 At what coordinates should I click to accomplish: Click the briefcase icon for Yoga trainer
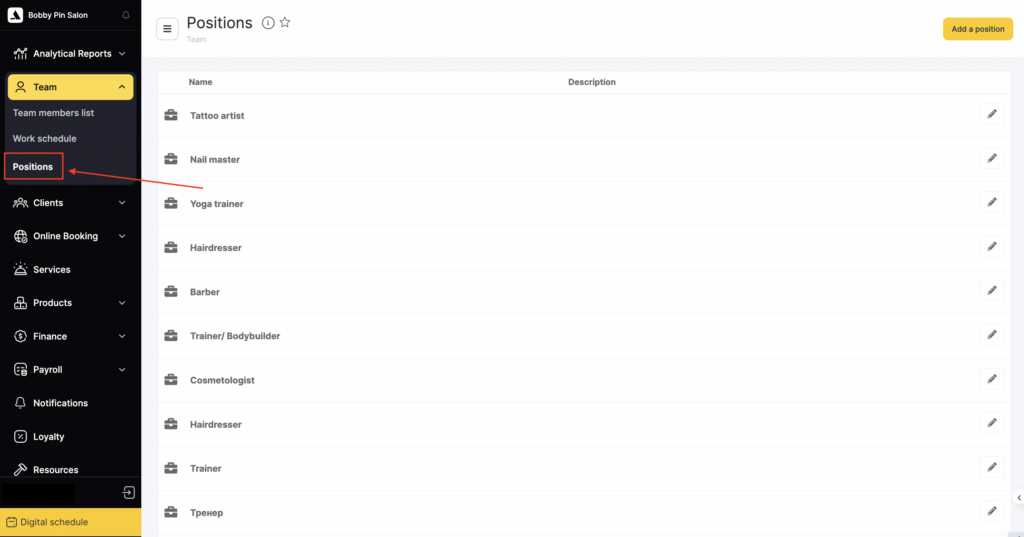(x=171, y=203)
